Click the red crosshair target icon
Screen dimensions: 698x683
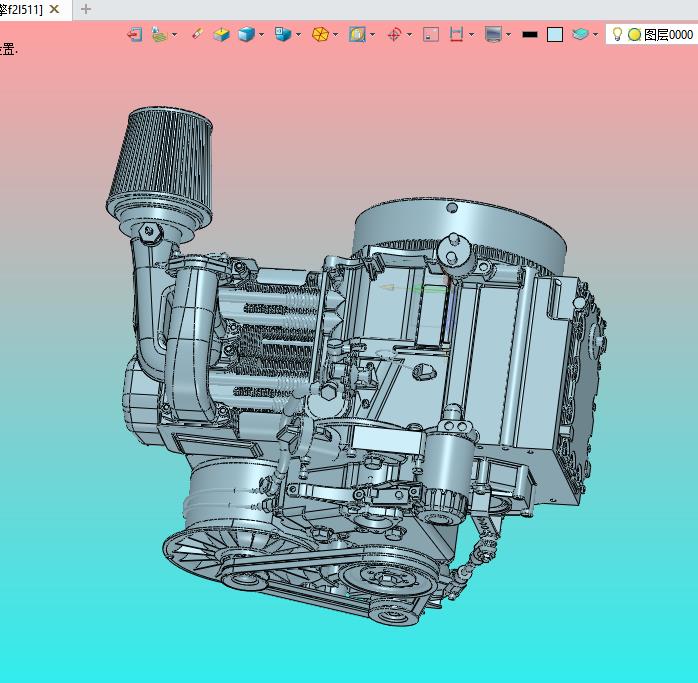tap(394, 34)
